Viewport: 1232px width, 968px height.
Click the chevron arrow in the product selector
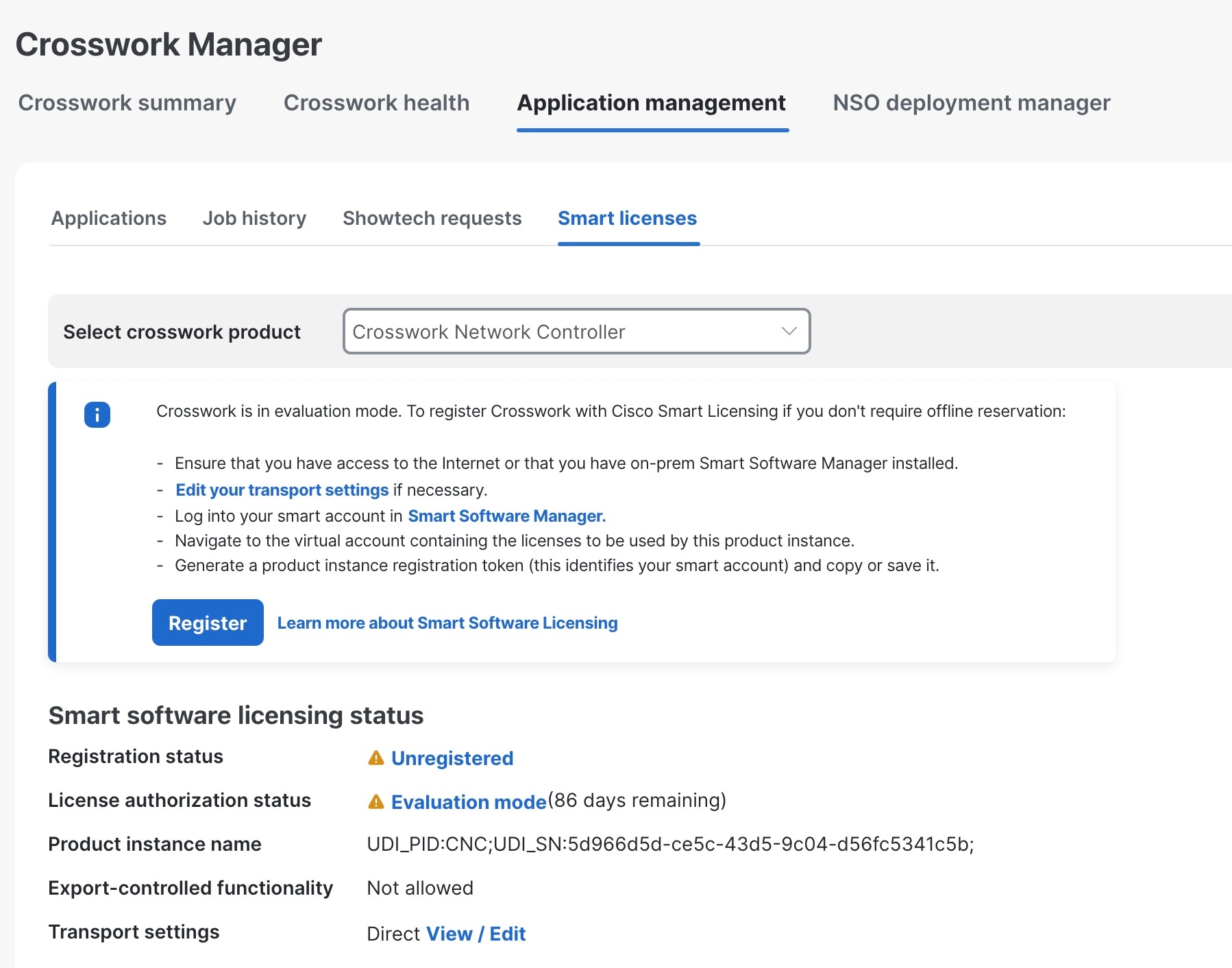point(789,331)
